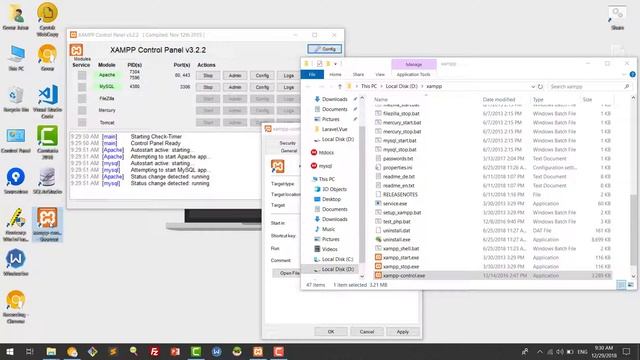Click chevron after Local Disk (D:) in address

tap(422, 87)
